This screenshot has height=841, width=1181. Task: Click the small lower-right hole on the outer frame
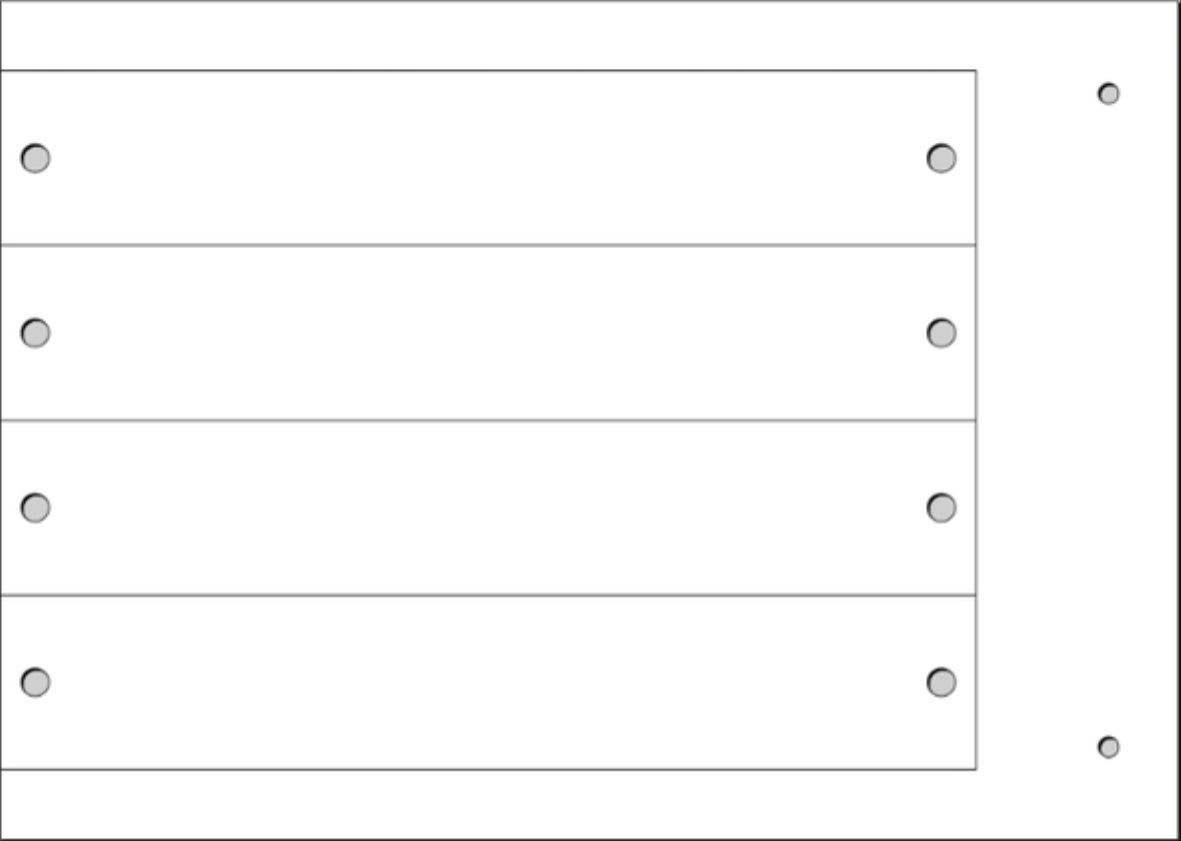[1108, 747]
